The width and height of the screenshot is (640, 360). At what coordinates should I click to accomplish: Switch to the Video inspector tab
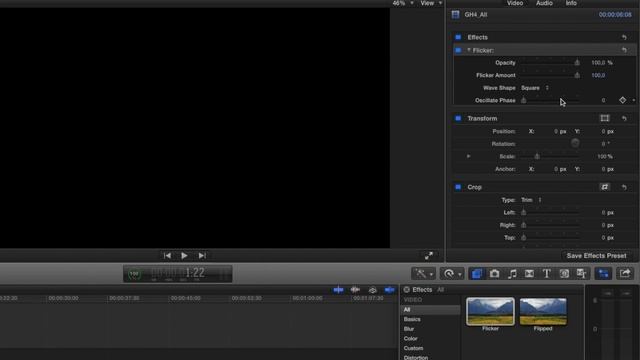click(515, 3)
